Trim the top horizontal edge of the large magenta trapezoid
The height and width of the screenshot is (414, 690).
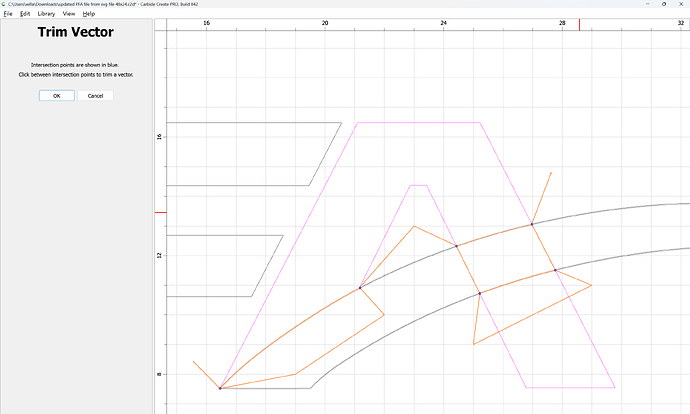[418, 123]
